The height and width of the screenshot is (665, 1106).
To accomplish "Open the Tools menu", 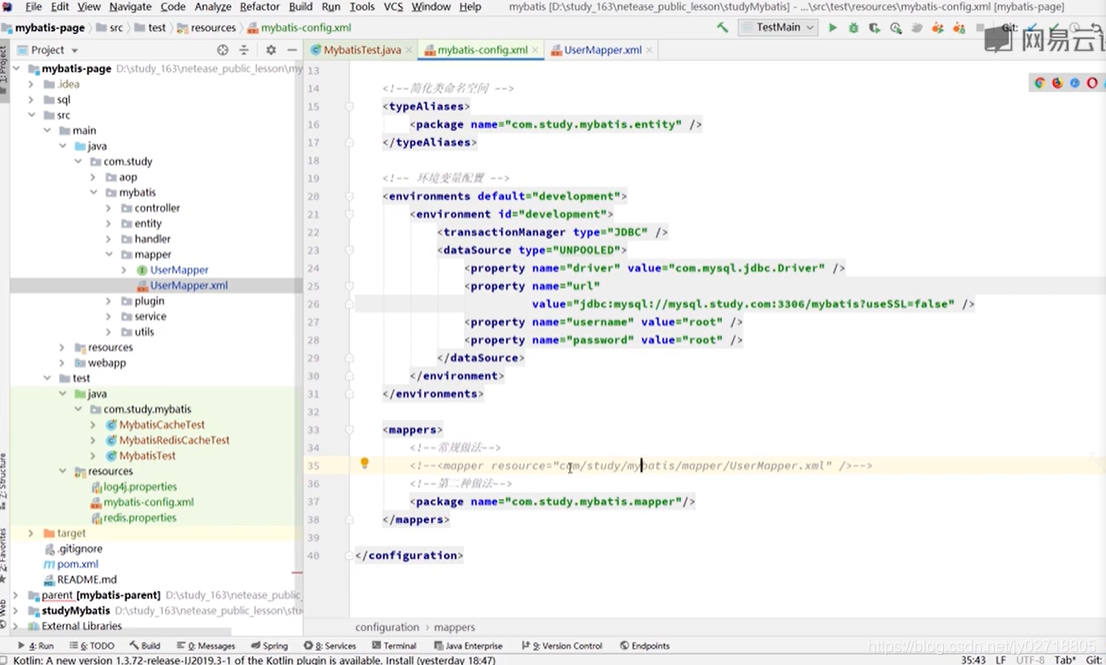I will tap(362, 7).
